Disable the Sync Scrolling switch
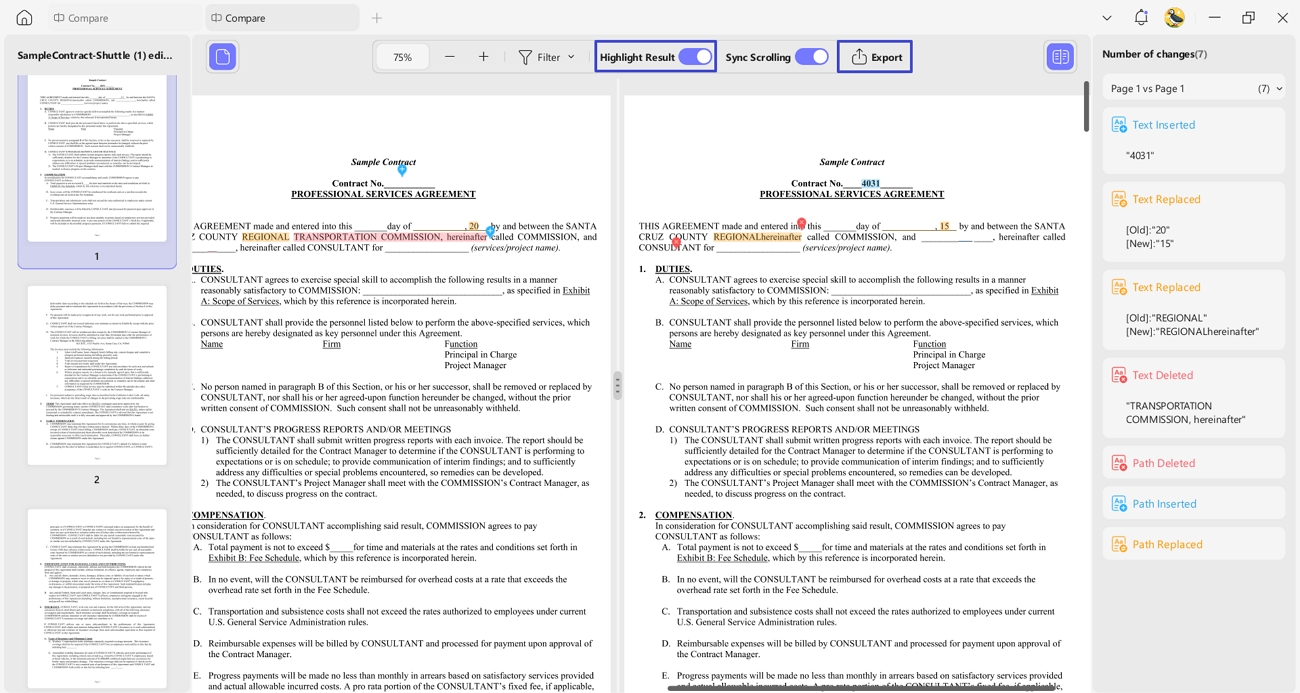 click(x=811, y=57)
